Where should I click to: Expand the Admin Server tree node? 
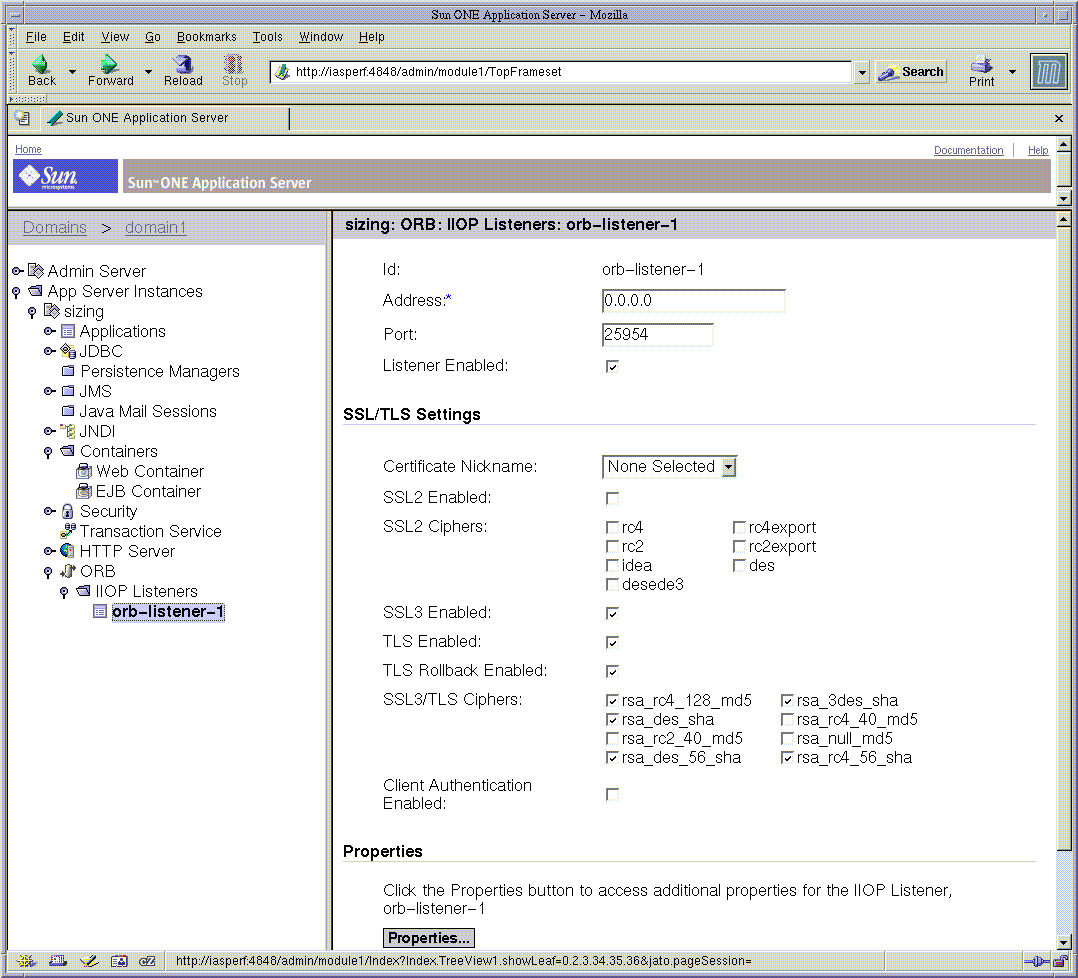[x=17, y=271]
